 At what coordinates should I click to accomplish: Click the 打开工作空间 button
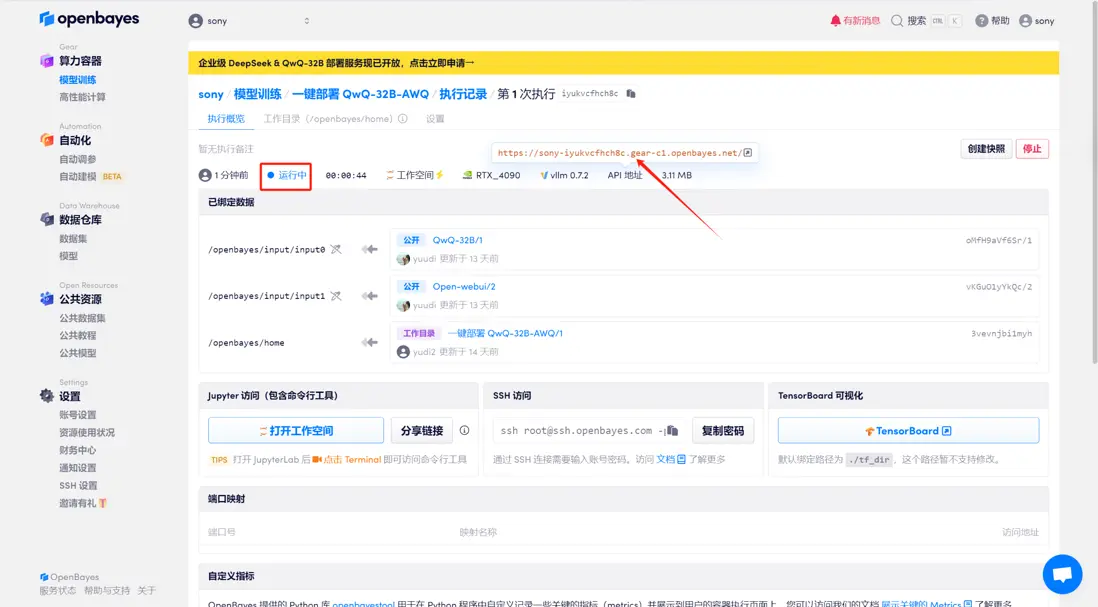296,431
